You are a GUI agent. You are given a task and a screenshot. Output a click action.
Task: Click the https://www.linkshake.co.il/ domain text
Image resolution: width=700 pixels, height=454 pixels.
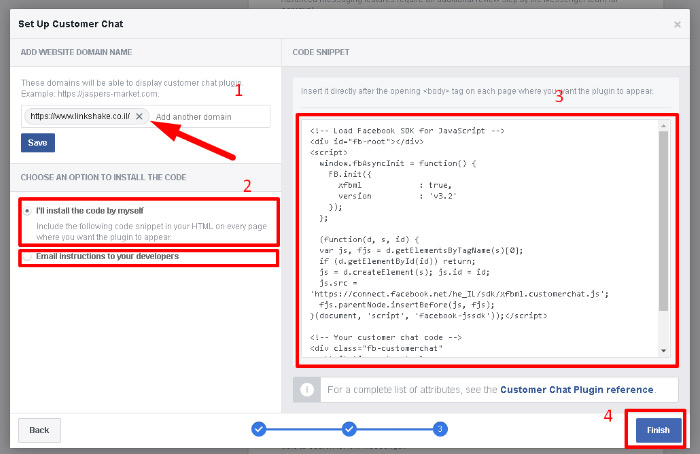pyautogui.click(x=80, y=116)
